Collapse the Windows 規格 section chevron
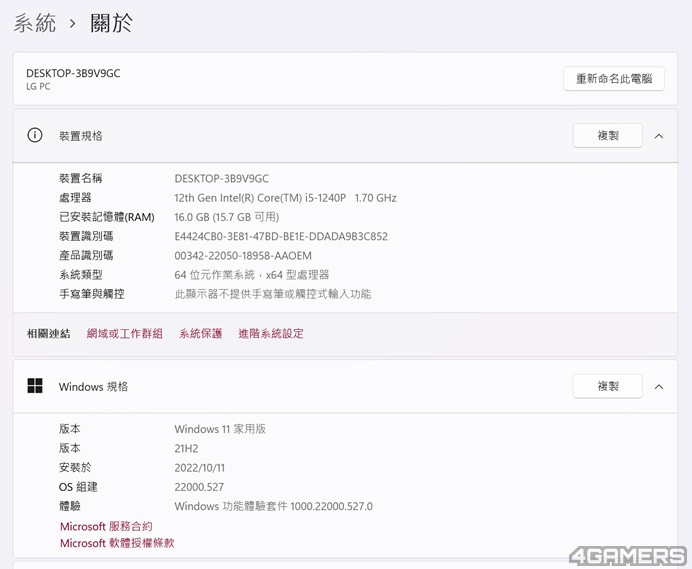Image resolution: width=692 pixels, height=569 pixels. click(659, 387)
